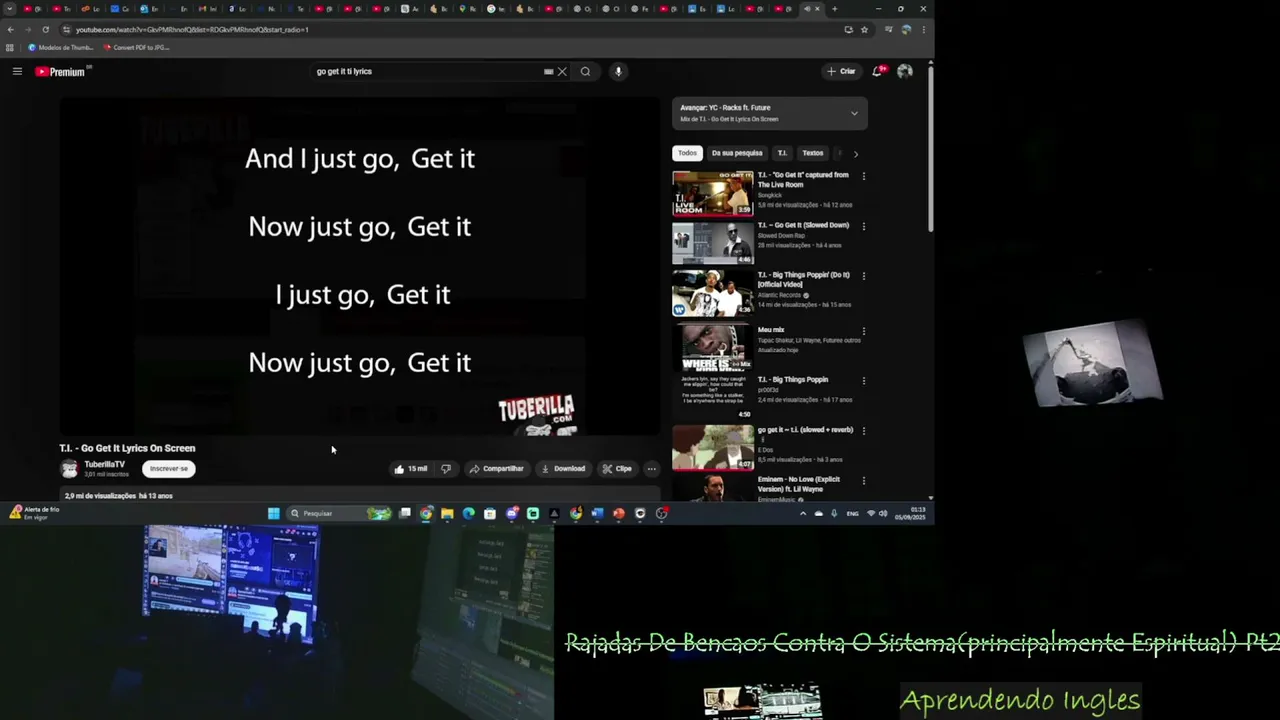Open the browser apps grid in bookmarks bar
This screenshot has height=720, width=1280.
(x=10, y=47)
